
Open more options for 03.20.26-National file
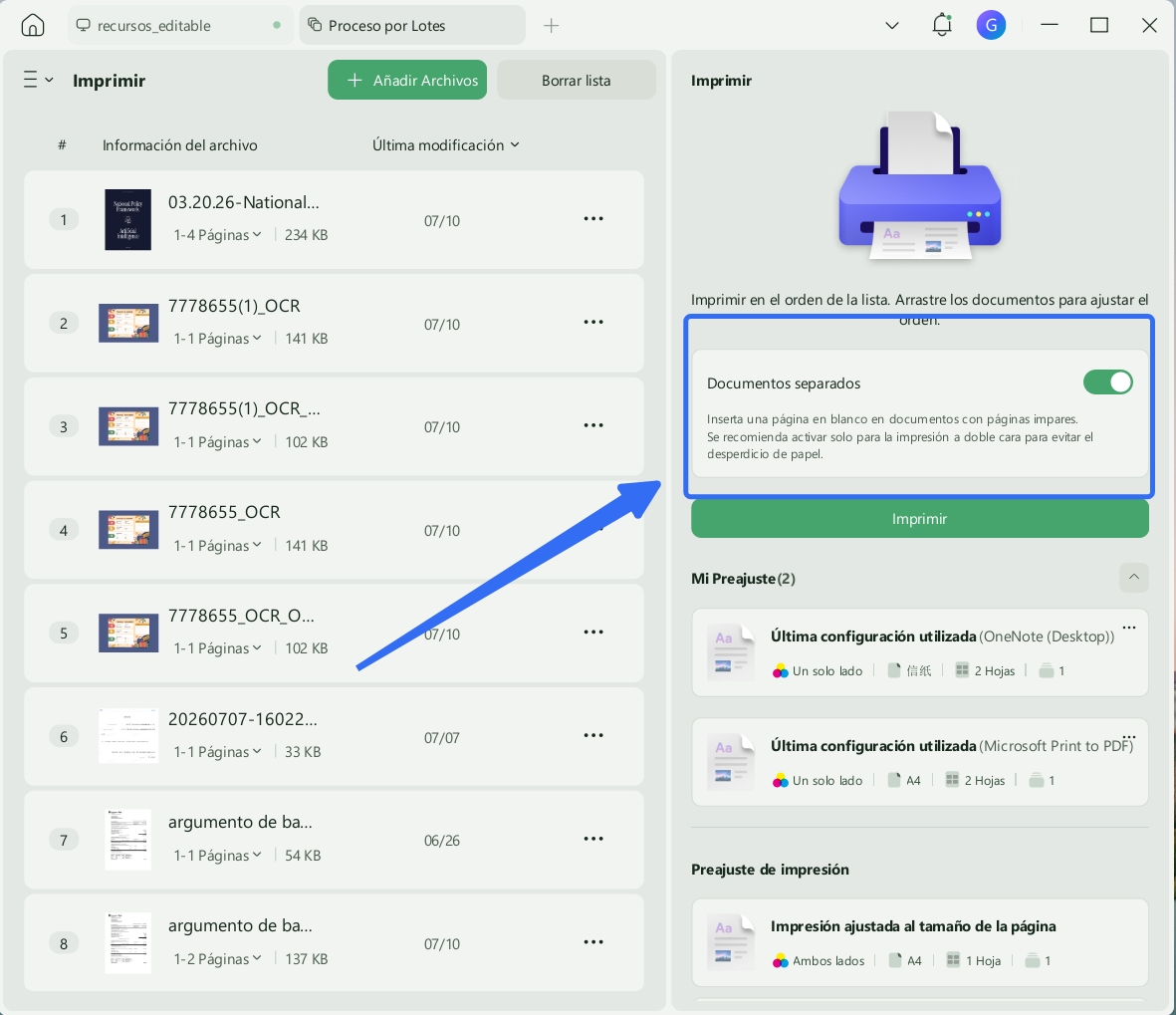click(593, 218)
